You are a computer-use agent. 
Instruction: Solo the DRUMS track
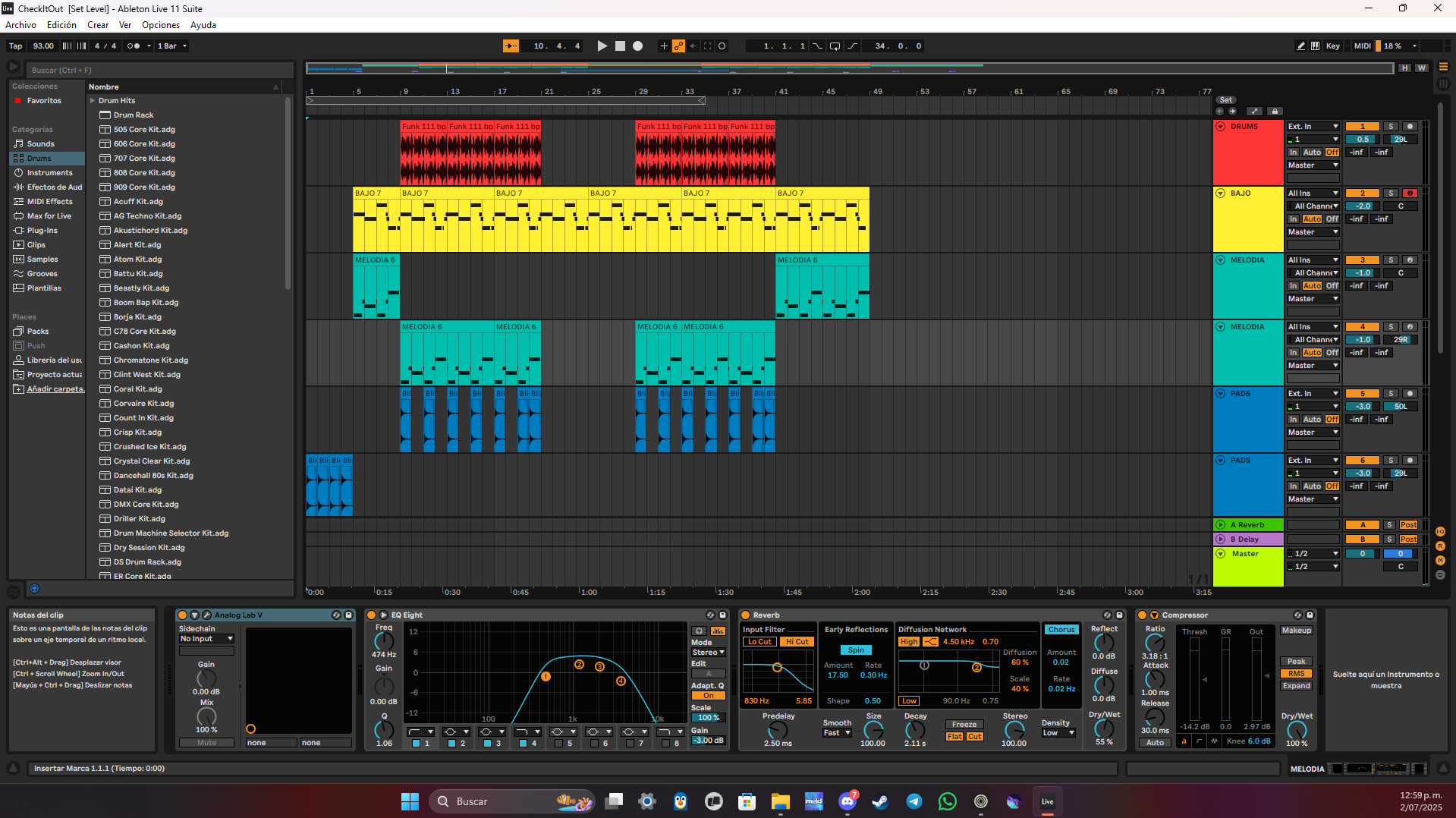click(x=1390, y=127)
